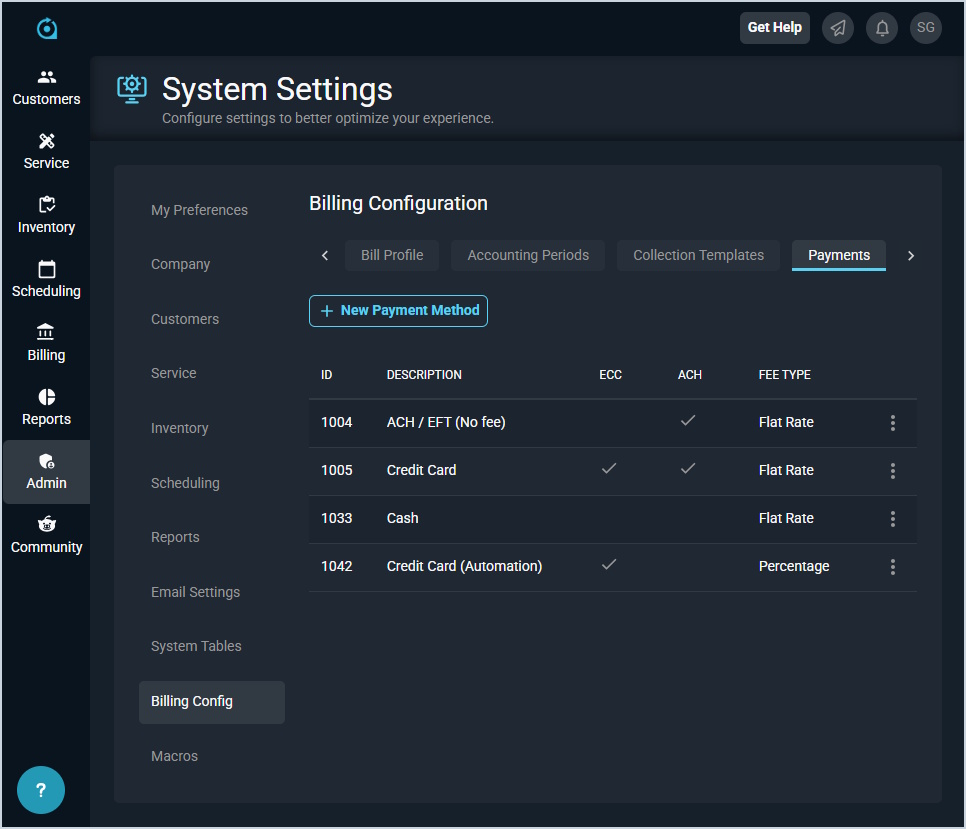Open the Customers sidebar icon

[x=46, y=78]
